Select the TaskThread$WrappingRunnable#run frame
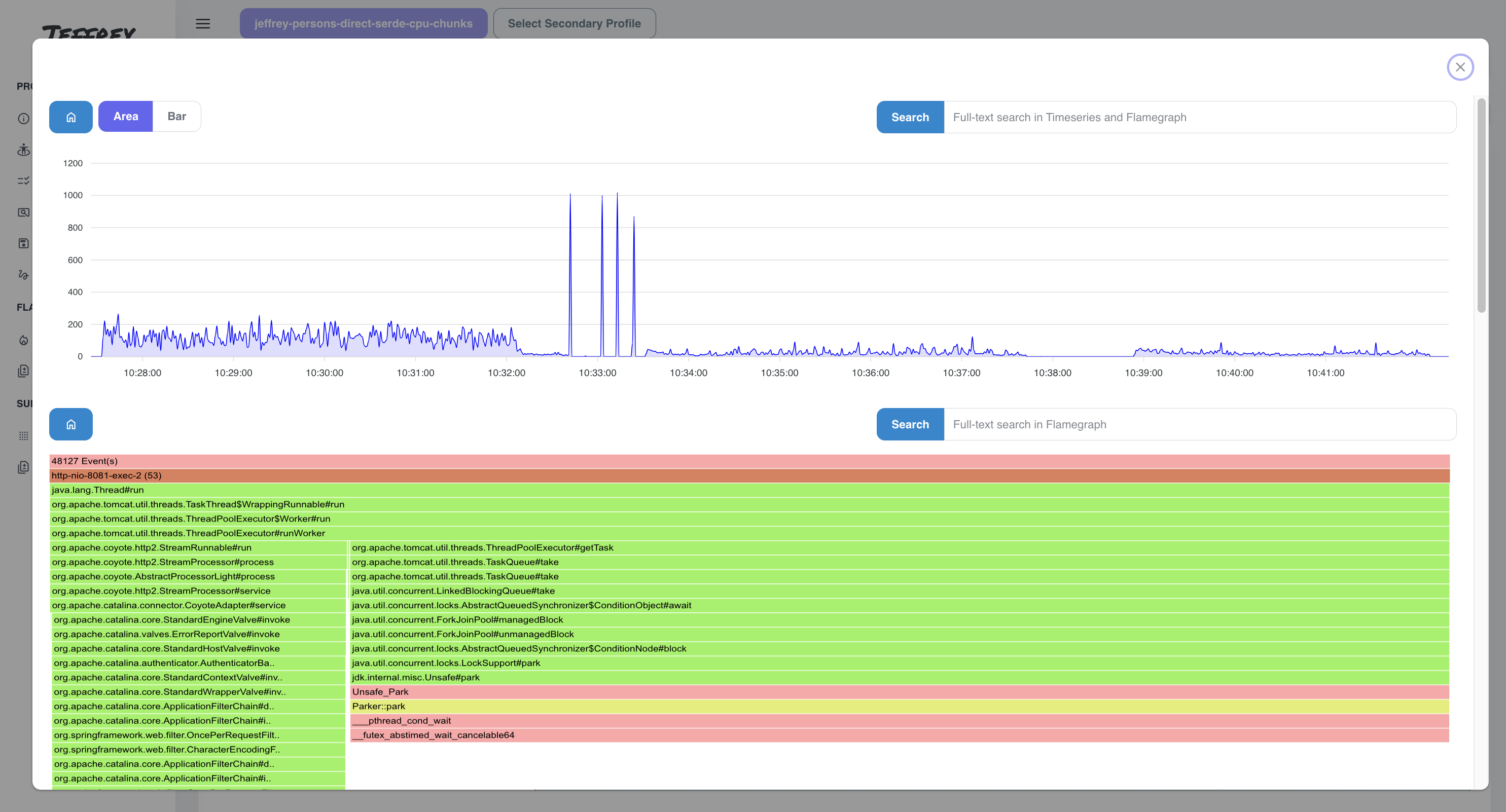The image size is (1506, 812). (x=749, y=504)
